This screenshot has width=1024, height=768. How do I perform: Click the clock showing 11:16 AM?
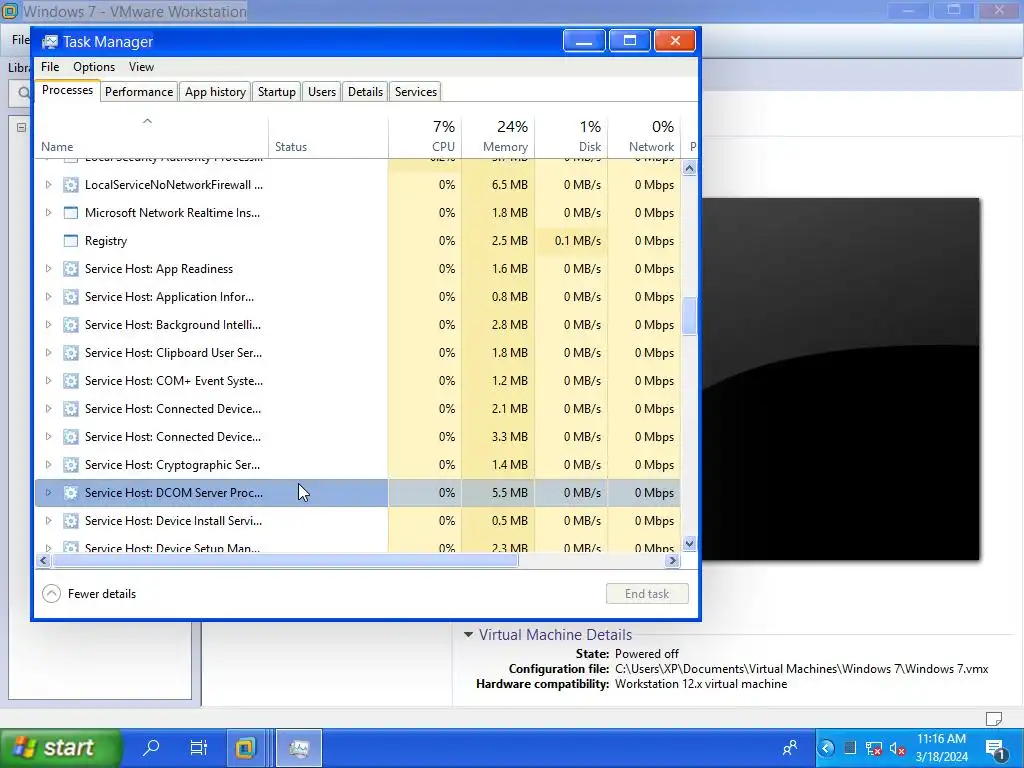941,748
